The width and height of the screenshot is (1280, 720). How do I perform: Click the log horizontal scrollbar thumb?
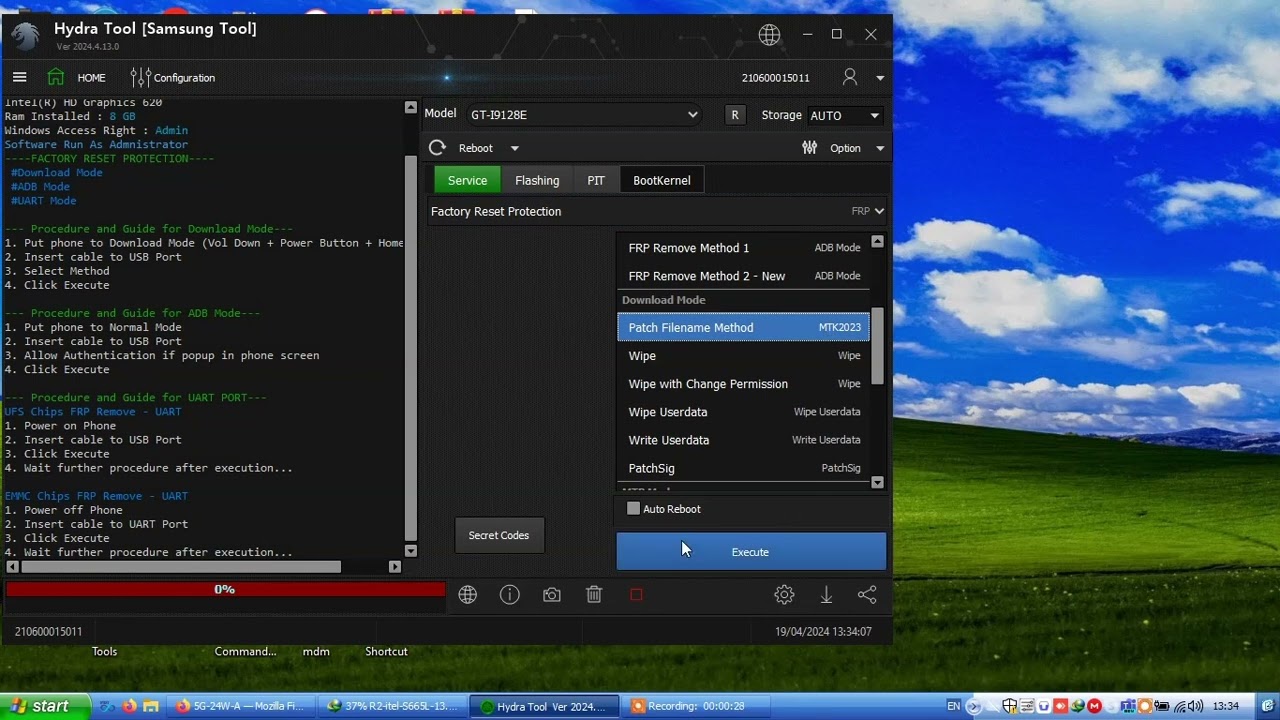coord(181,567)
